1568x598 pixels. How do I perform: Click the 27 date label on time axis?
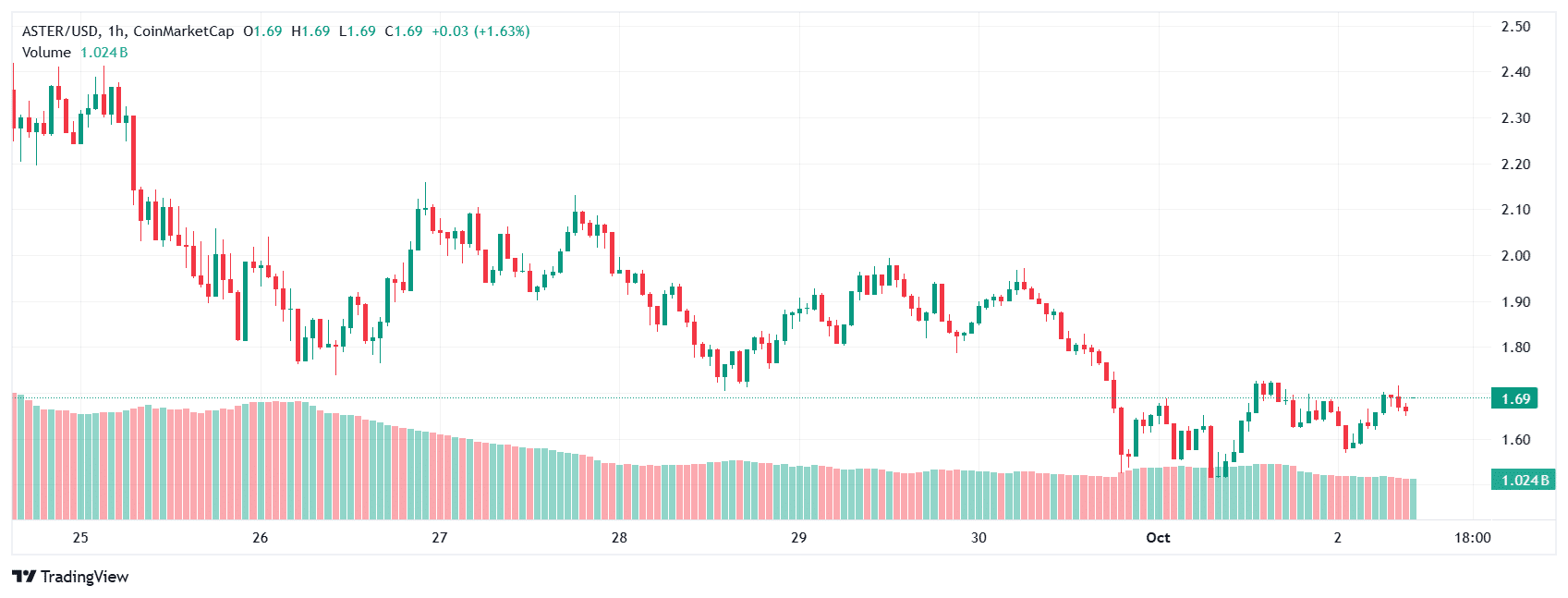tap(439, 538)
